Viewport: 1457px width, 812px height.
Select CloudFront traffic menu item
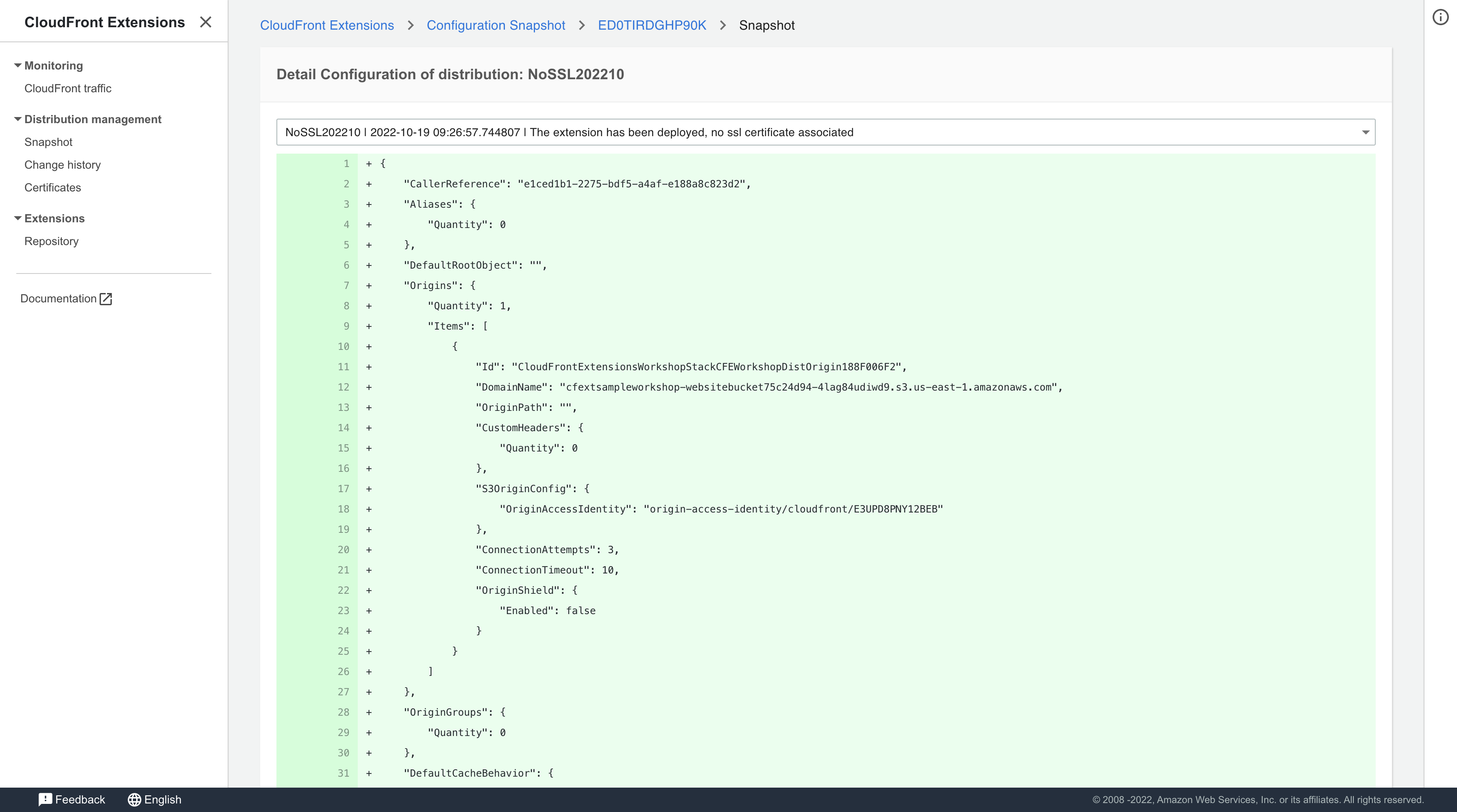tap(67, 88)
